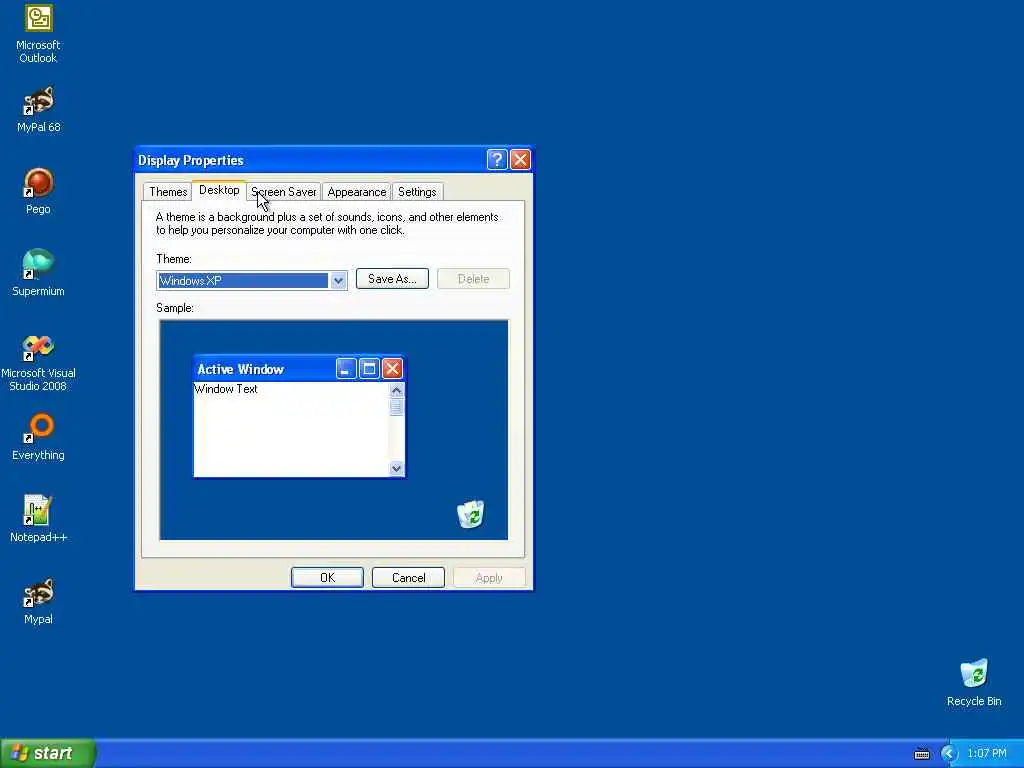Open the Start menu
The height and width of the screenshot is (768, 1024).
coord(48,753)
